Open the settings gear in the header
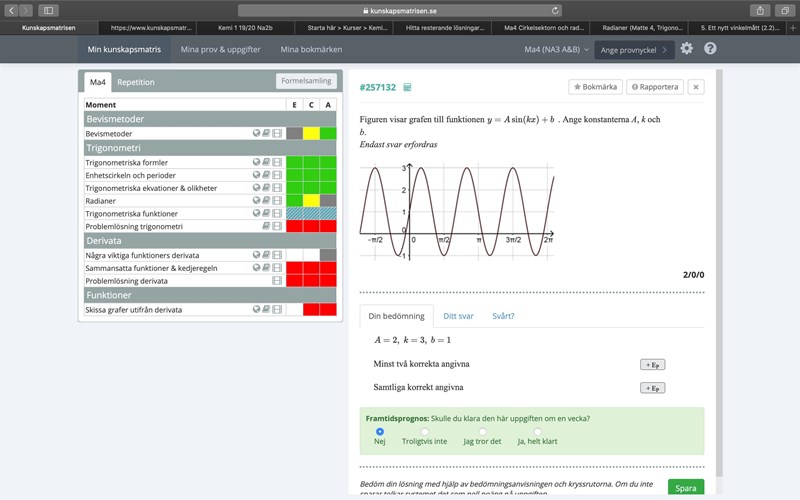800x500 pixels. tap(686, 48)
